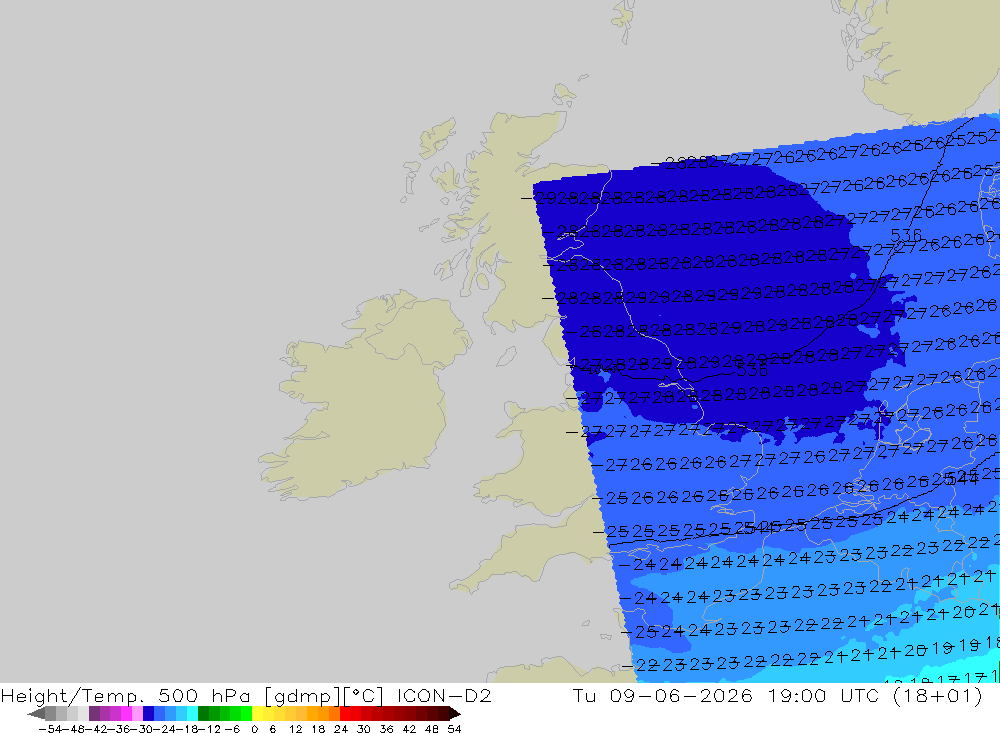Image resolution: width=1000 pixels, height=733 pixels.
Task: Click the Height/Temp. 500 hPa ICON-D2 title
Action: coord(246,695)
